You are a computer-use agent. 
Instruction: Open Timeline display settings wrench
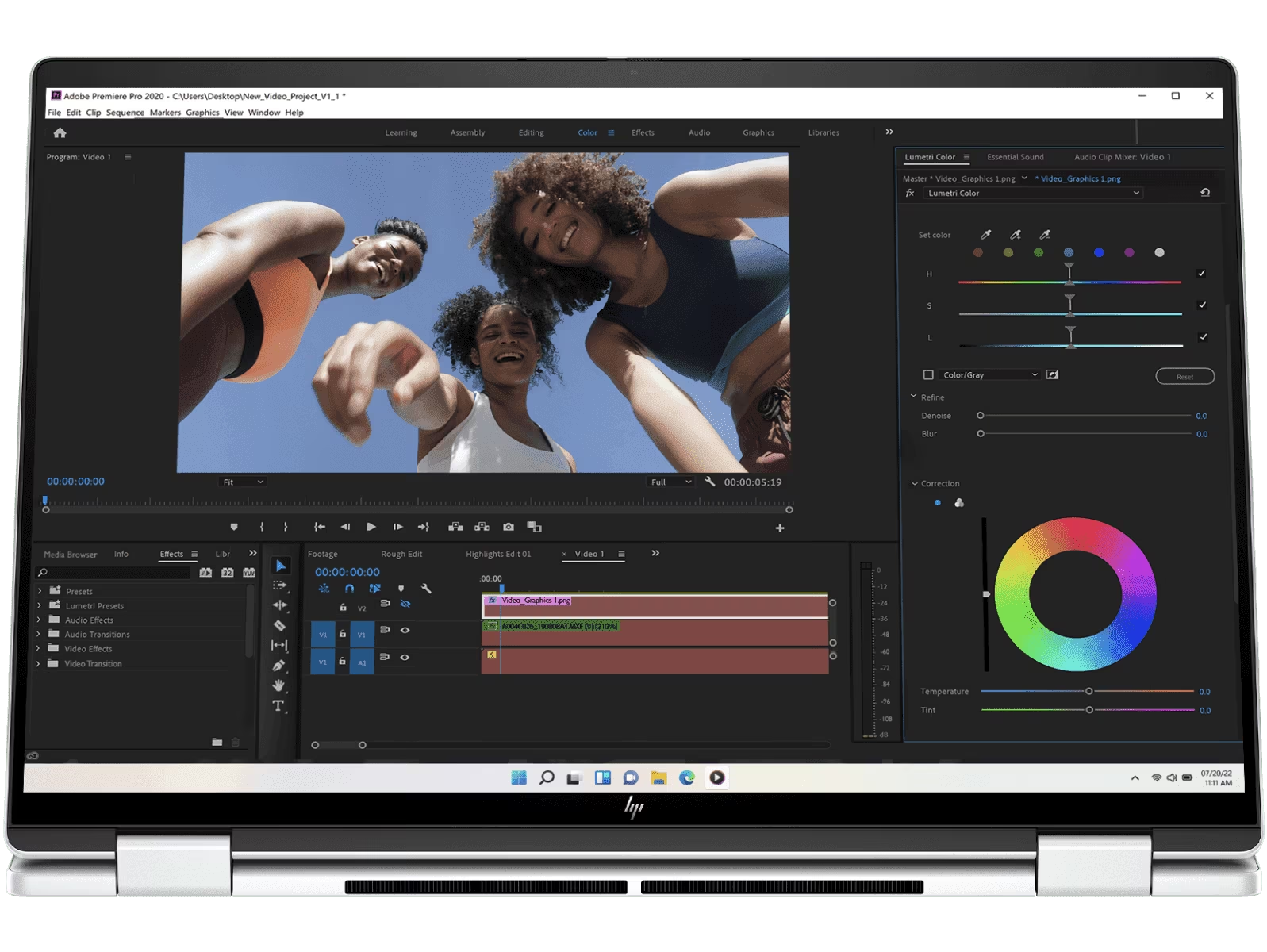click(x=426, y=589)
